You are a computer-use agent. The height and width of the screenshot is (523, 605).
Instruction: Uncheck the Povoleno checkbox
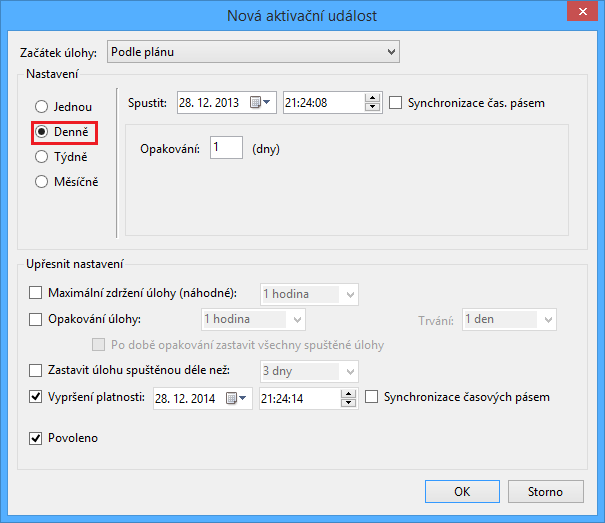(37, 438)
